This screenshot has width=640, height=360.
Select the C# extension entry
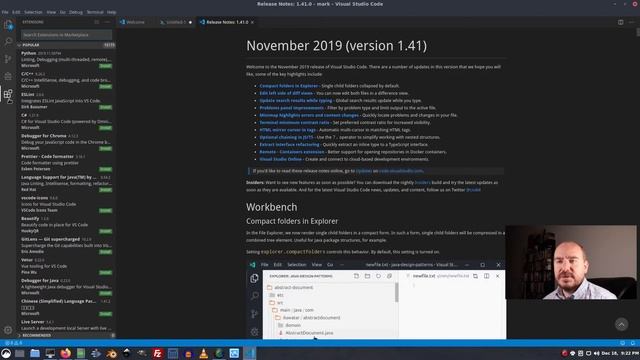67,122
